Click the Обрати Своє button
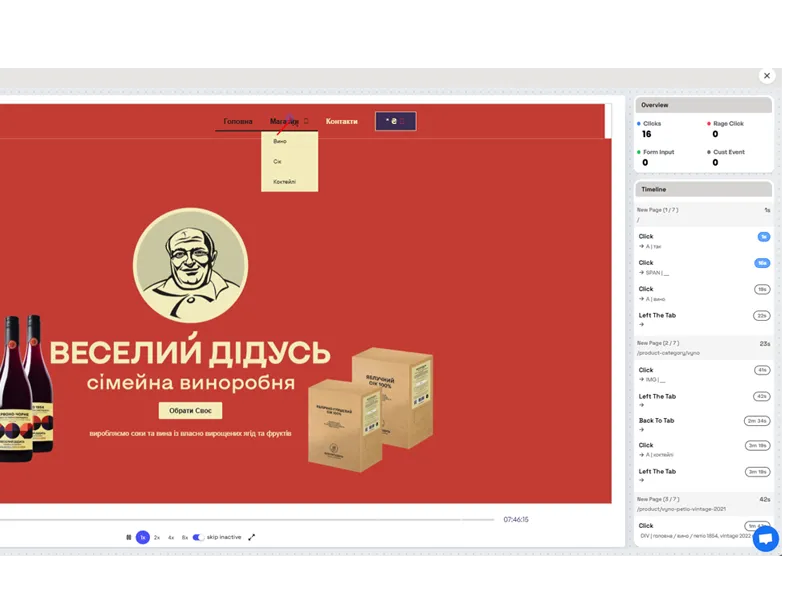The width and height of the screenshot is (800, 600). pos(190,411)
